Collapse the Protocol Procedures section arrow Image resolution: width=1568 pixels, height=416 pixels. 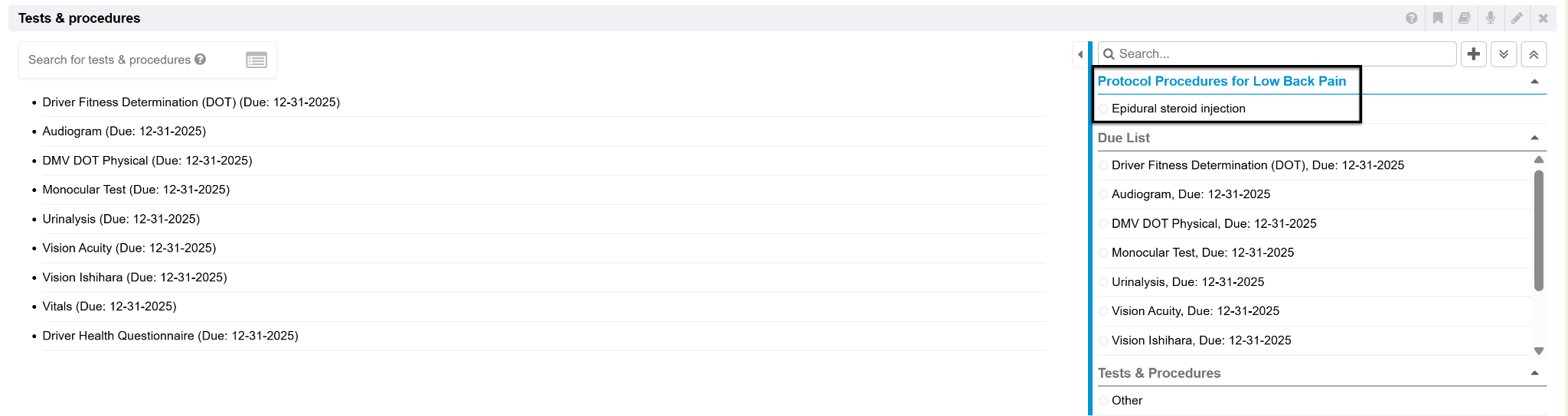pyautogui.click(x=1534, y=82)
